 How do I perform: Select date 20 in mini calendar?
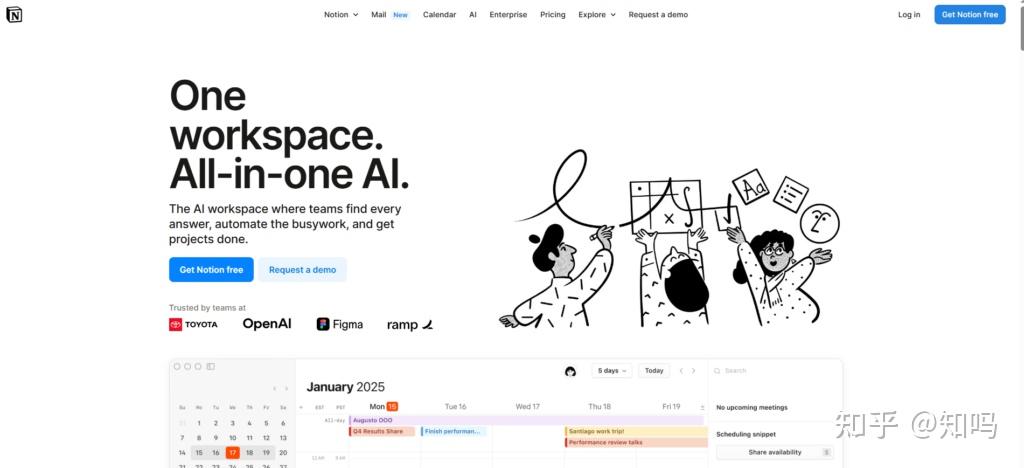283,452
